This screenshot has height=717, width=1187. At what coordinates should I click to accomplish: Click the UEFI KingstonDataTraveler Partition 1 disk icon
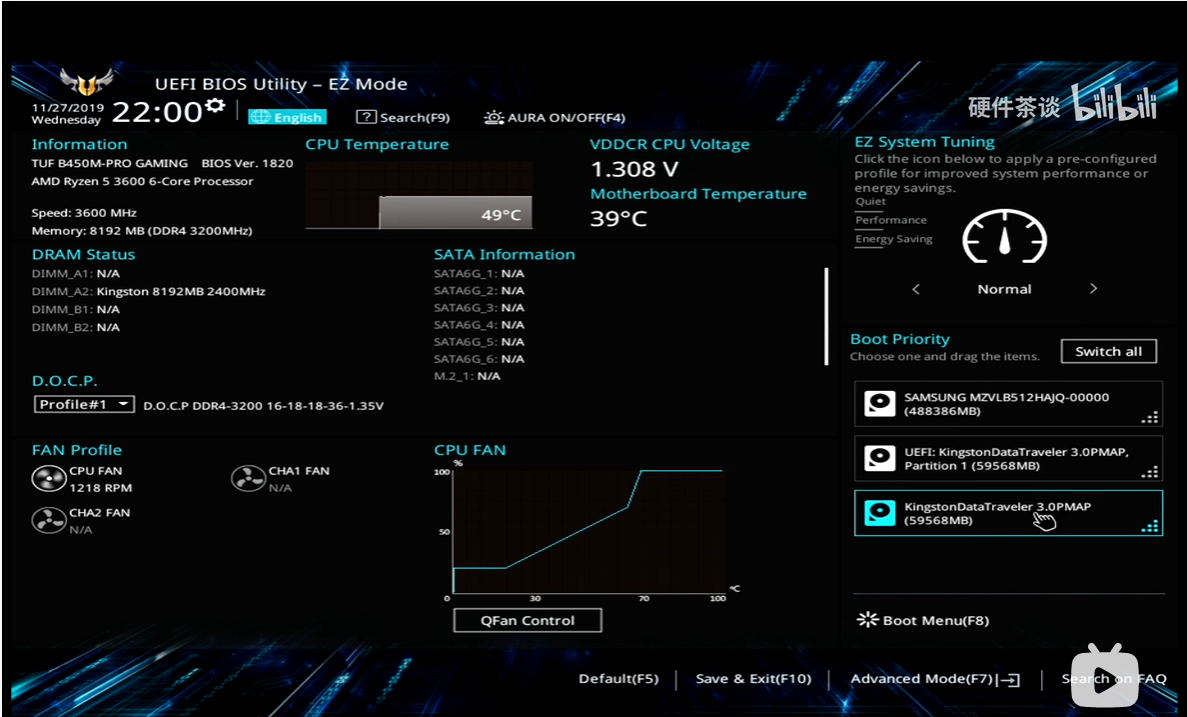[x=880, y=458]
